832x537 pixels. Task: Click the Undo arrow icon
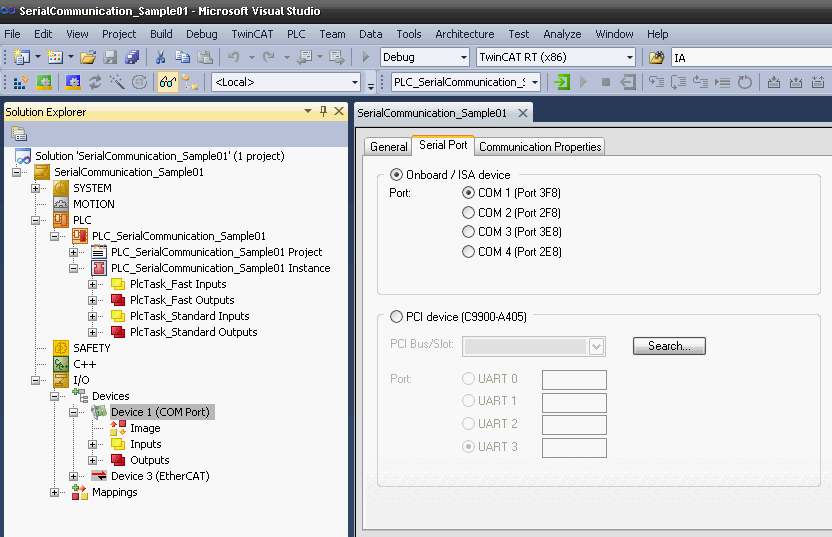click(233, 57)
